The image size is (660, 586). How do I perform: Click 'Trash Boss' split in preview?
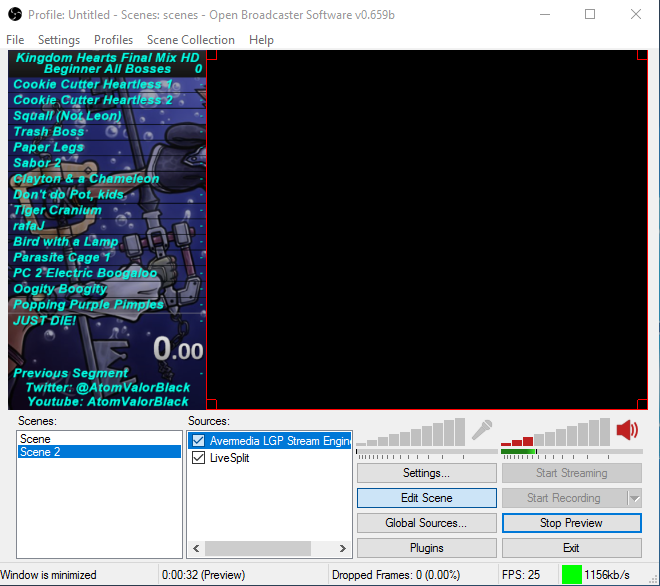click(x=49, y=131)
